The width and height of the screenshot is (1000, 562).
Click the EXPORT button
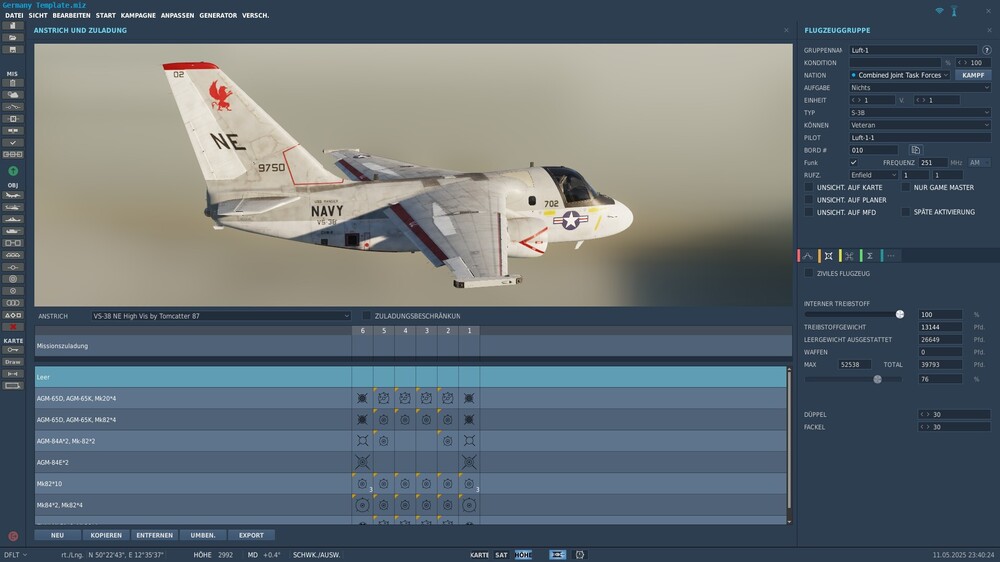251,535
